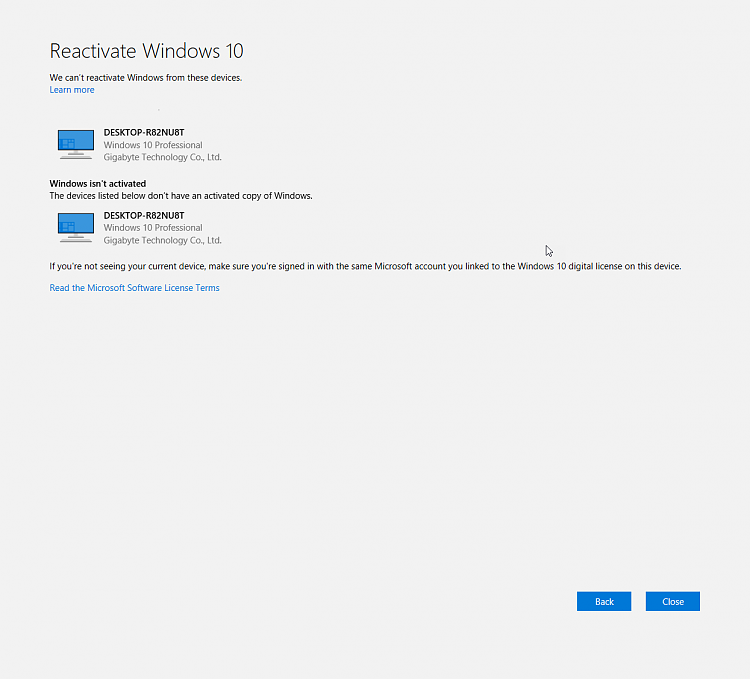Click the Back button

(x=604, y=602)
